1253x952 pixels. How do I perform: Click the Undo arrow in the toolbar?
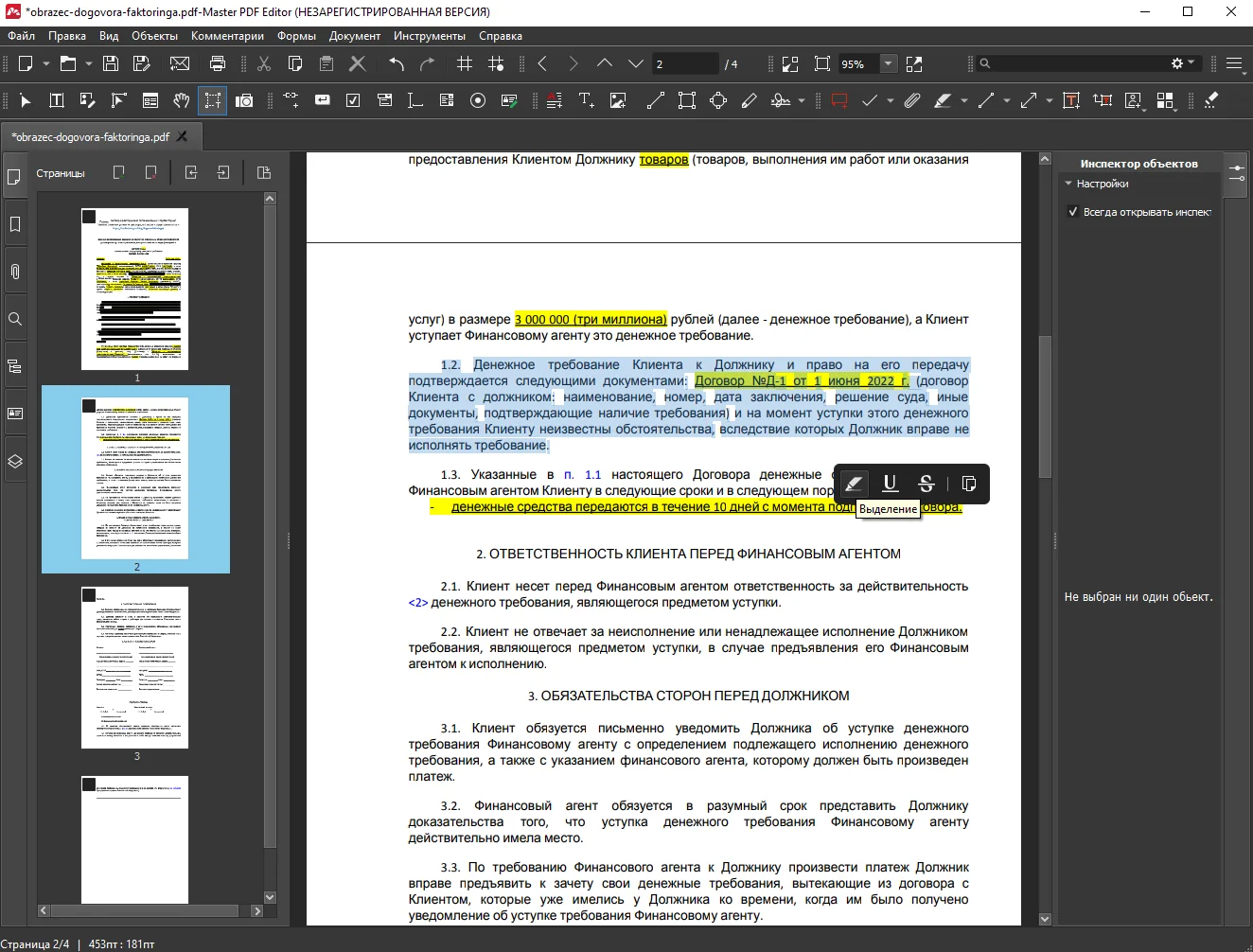pos(397,63)
